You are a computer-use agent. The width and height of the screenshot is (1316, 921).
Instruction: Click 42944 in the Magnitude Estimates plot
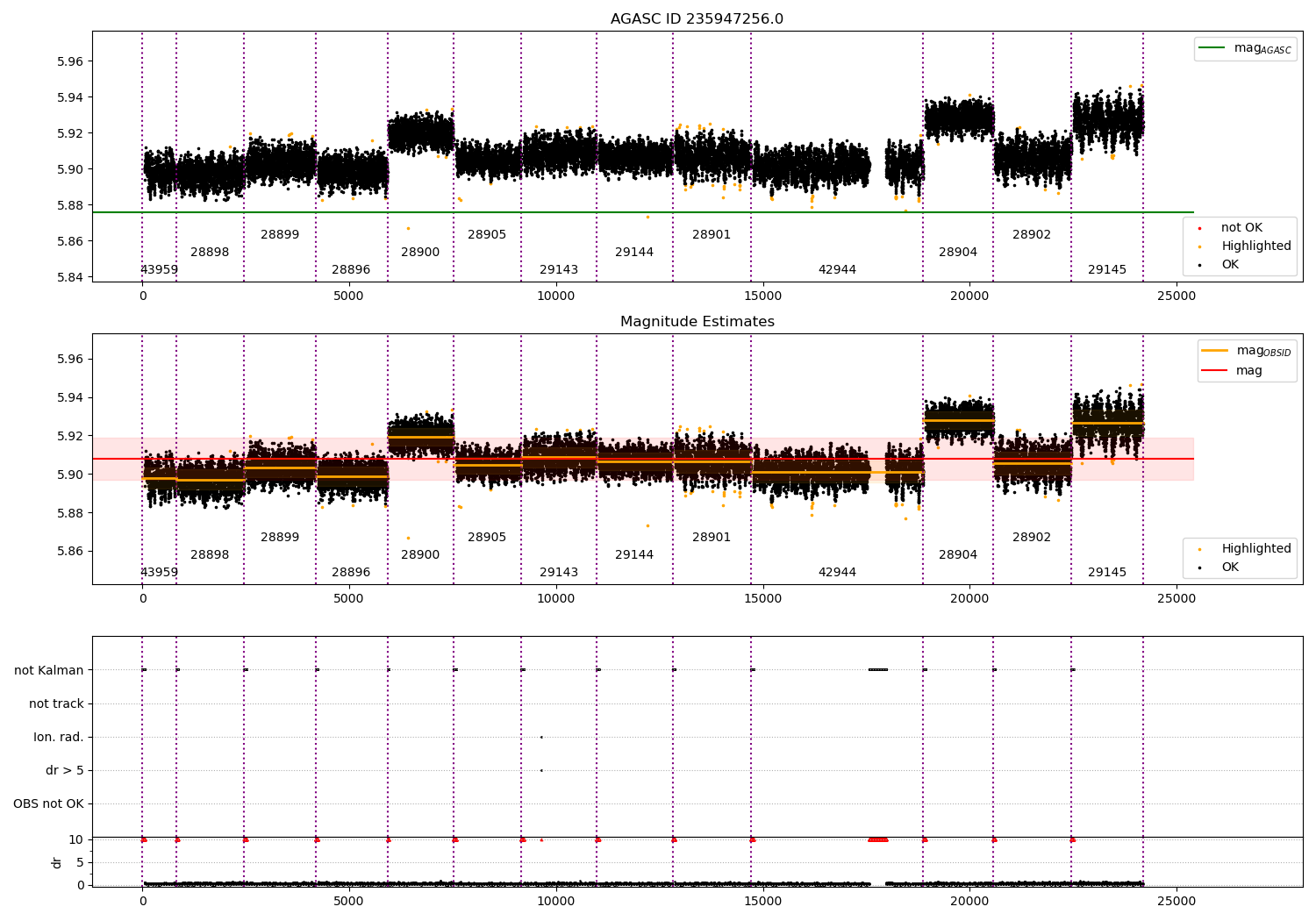click(837, 573)
